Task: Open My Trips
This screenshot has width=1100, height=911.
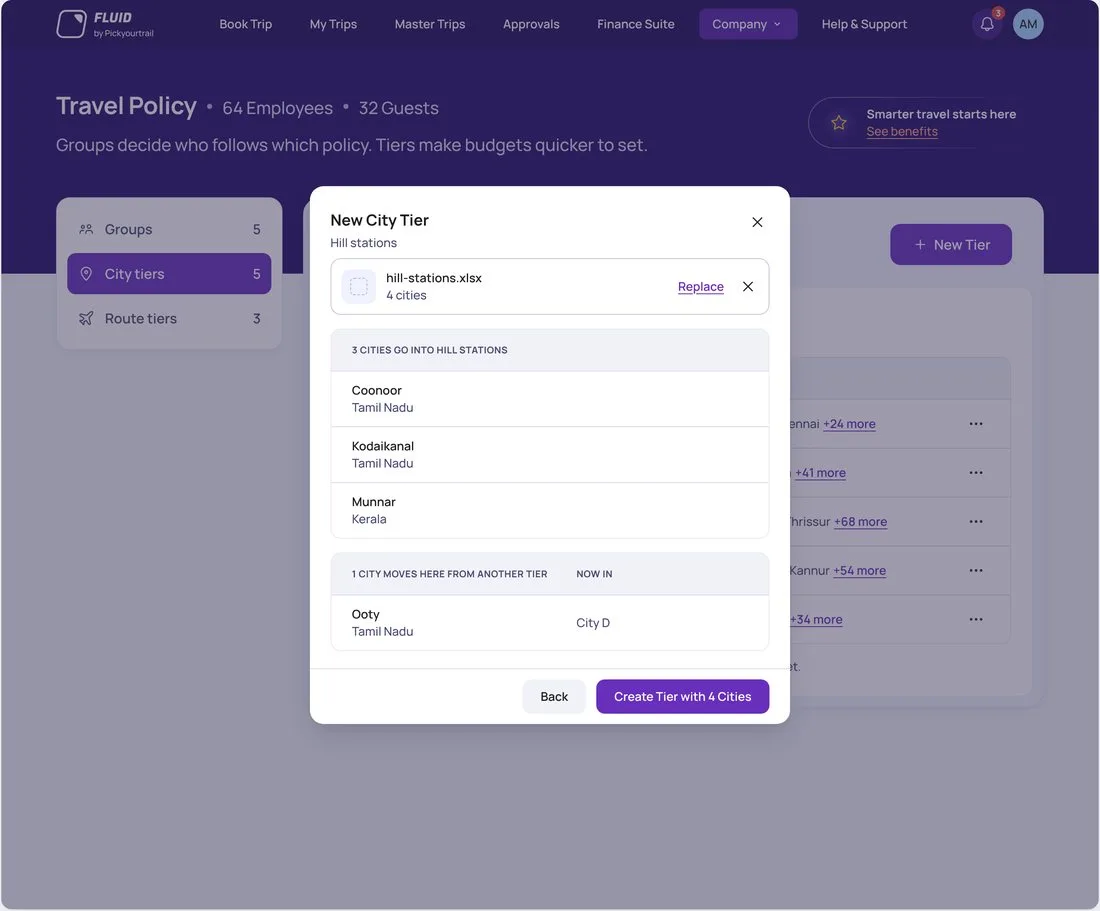Action: tap(333, 24)
